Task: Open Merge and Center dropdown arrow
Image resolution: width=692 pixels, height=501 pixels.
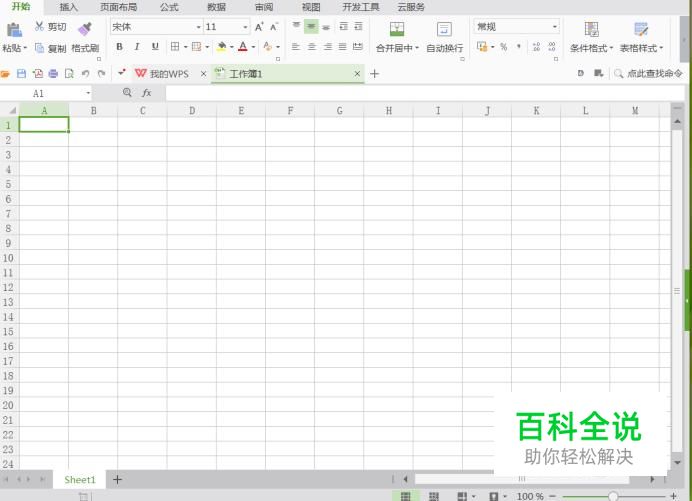Action: 417,48
